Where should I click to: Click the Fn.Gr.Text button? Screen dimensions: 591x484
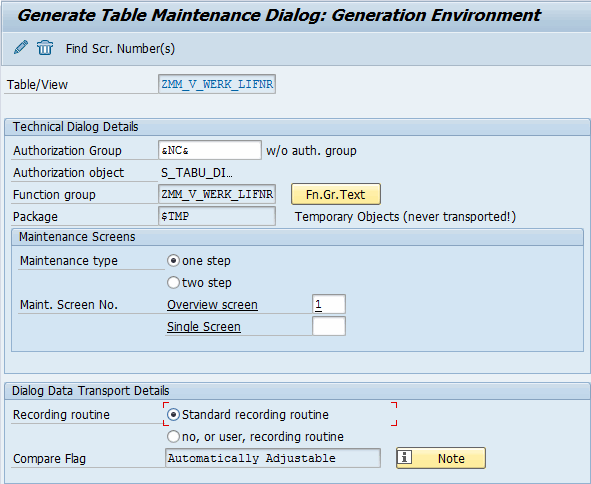click(335, 194)
